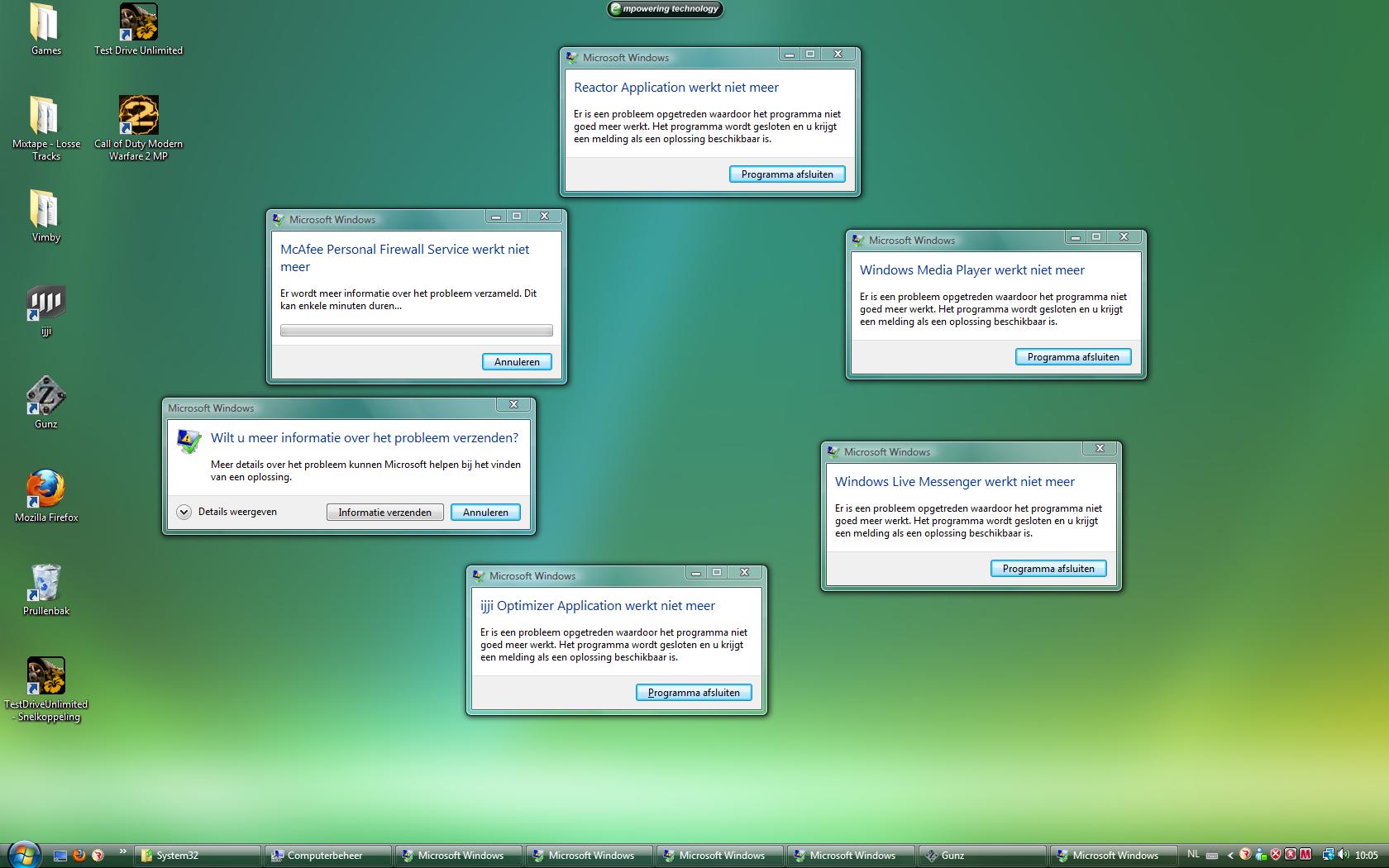
Task: Switch to System32 taskbar window
Action: (197, 856)
